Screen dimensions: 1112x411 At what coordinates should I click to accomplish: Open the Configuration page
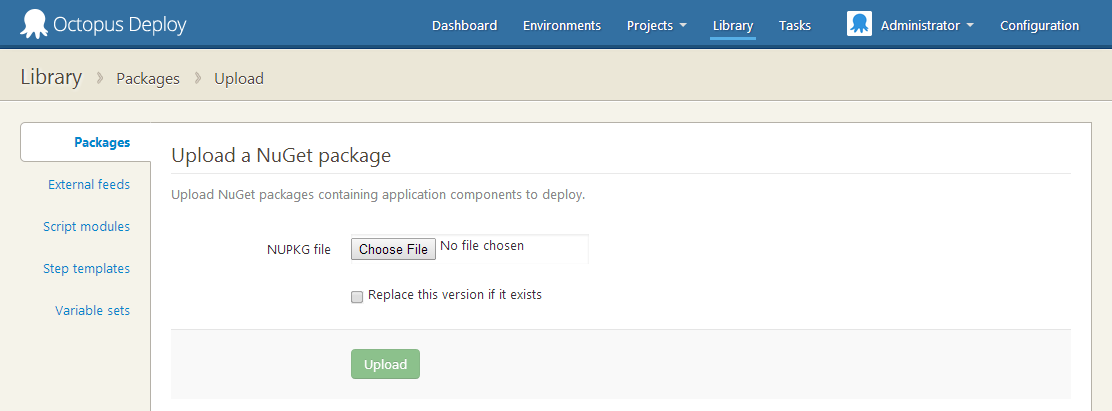click(1040, 26)
